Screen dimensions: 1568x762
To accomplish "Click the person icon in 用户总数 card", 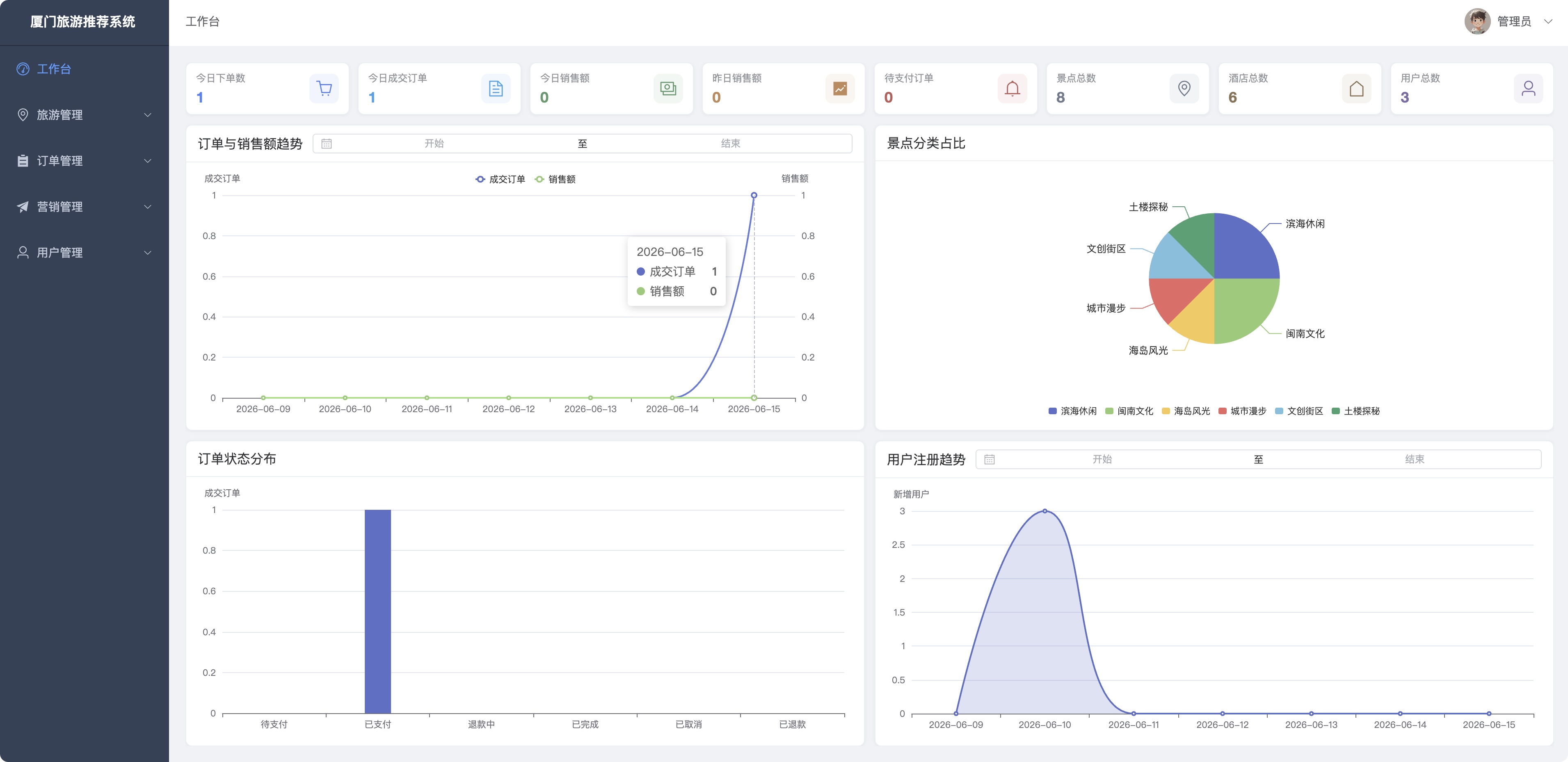I will point(1529,89).
